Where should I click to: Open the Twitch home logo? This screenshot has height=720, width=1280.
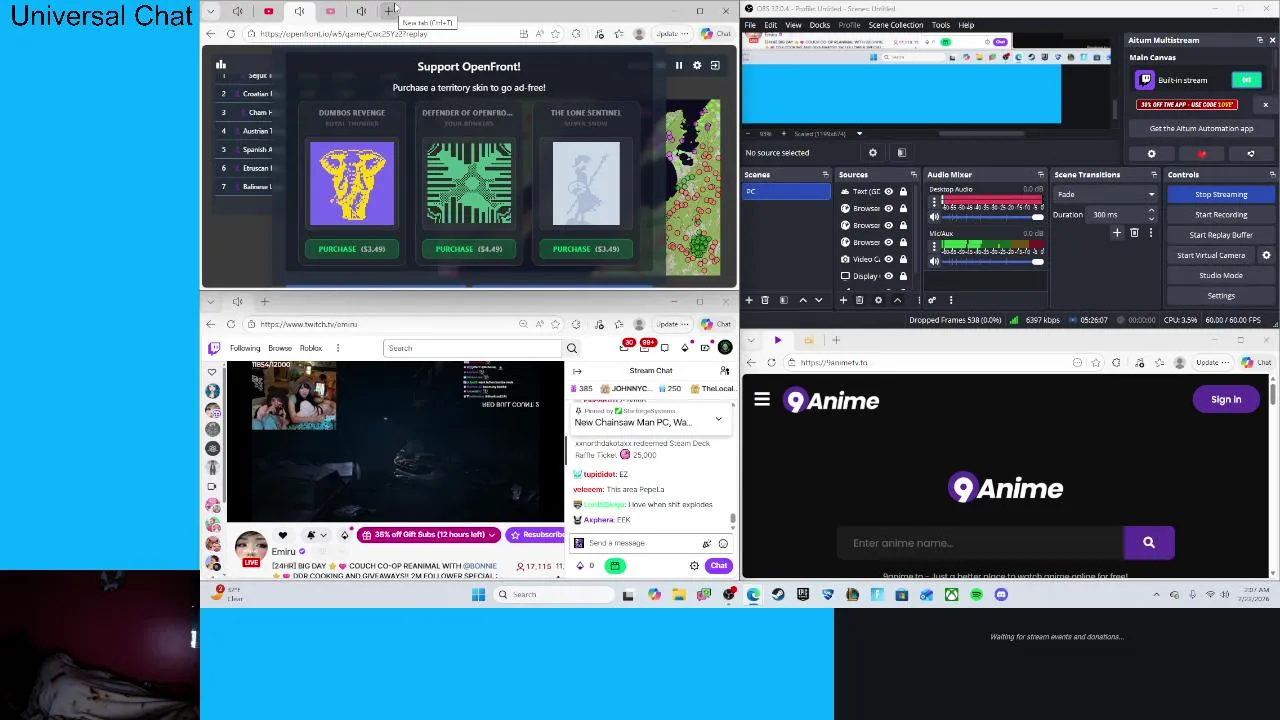click(214, 348)
